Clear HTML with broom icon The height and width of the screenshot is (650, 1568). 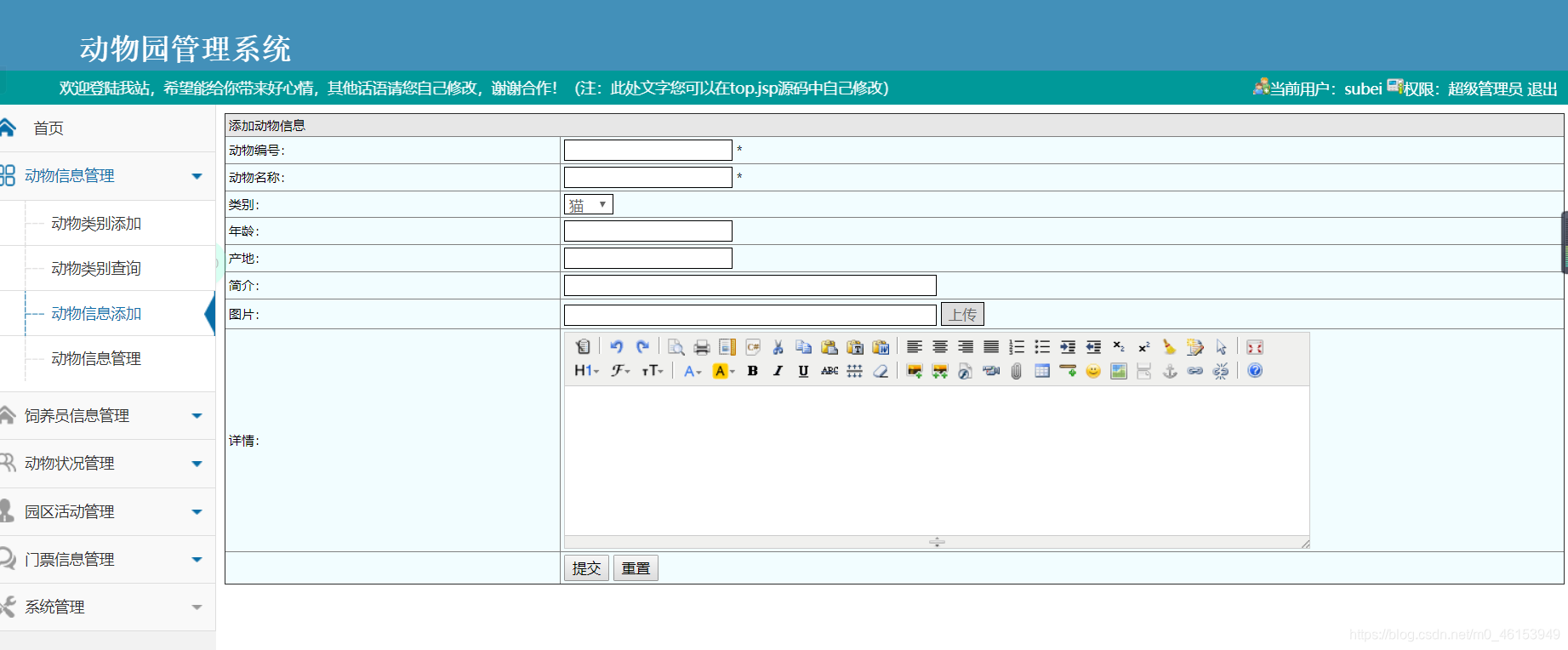pyautogui.click(x=1170, y=347)
